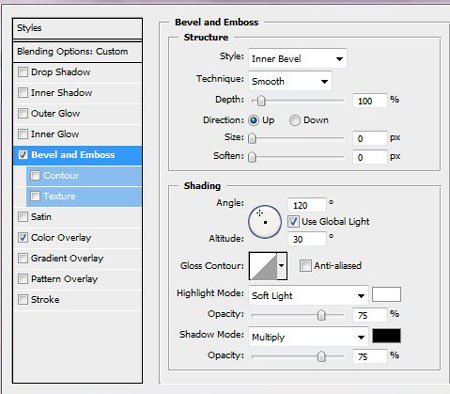Screen dimensions: 450x394
Task: Select the Pattern Overlay label in the list
Action: 64,279
